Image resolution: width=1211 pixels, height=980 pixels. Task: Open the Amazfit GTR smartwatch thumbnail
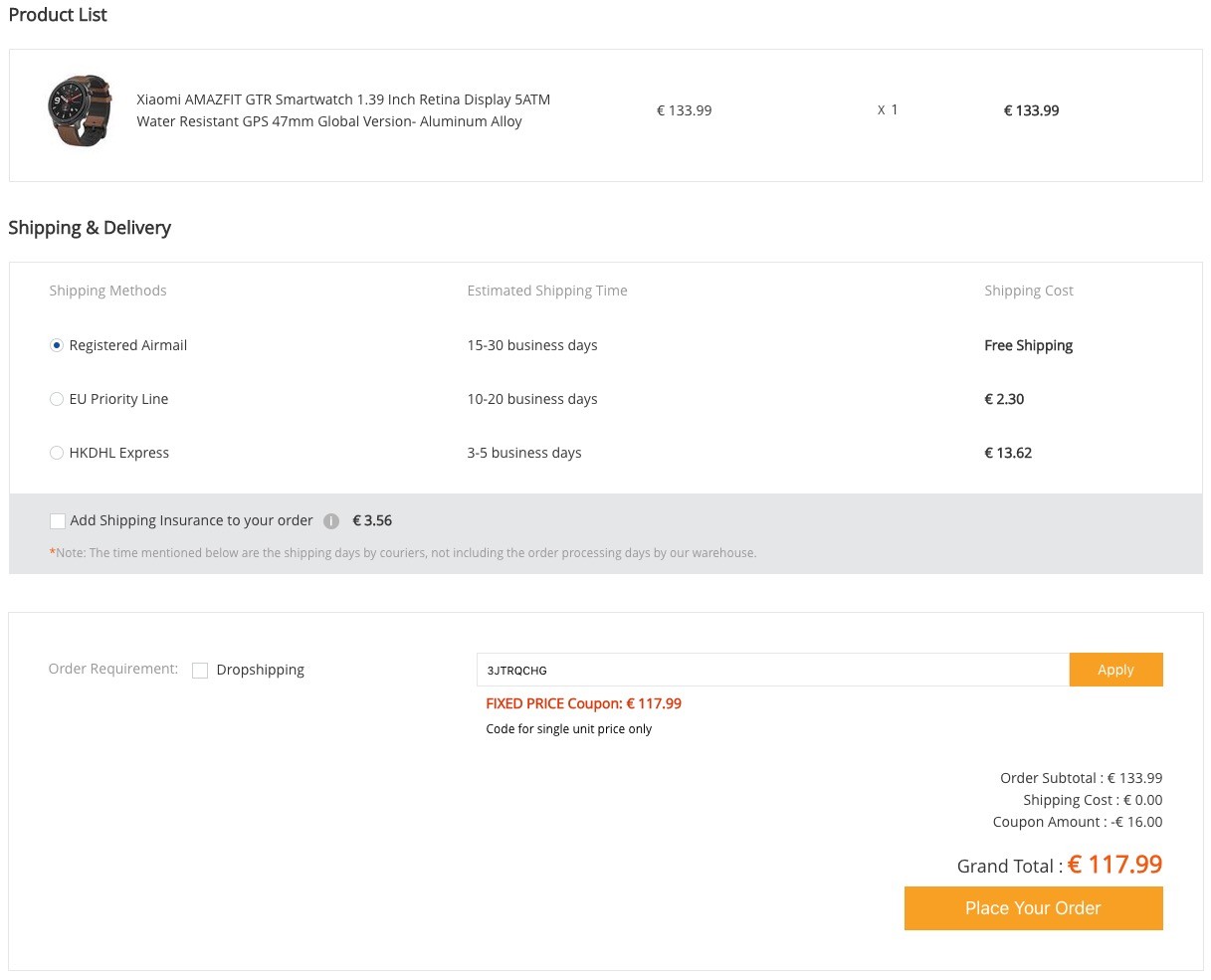81,110
